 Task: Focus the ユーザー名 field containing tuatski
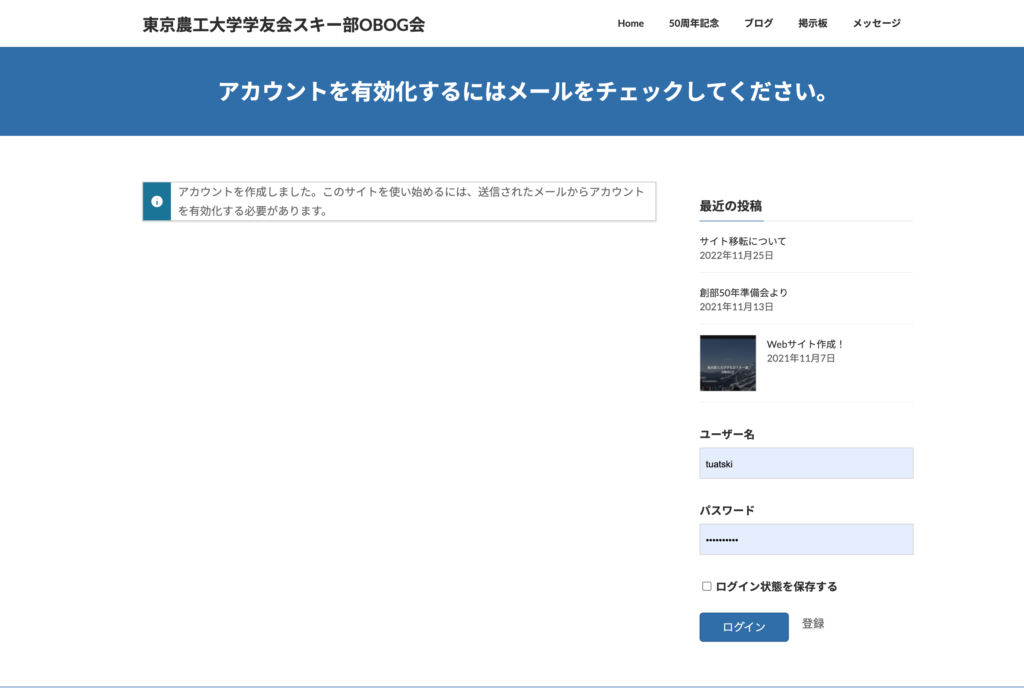[x=806, y=463]
